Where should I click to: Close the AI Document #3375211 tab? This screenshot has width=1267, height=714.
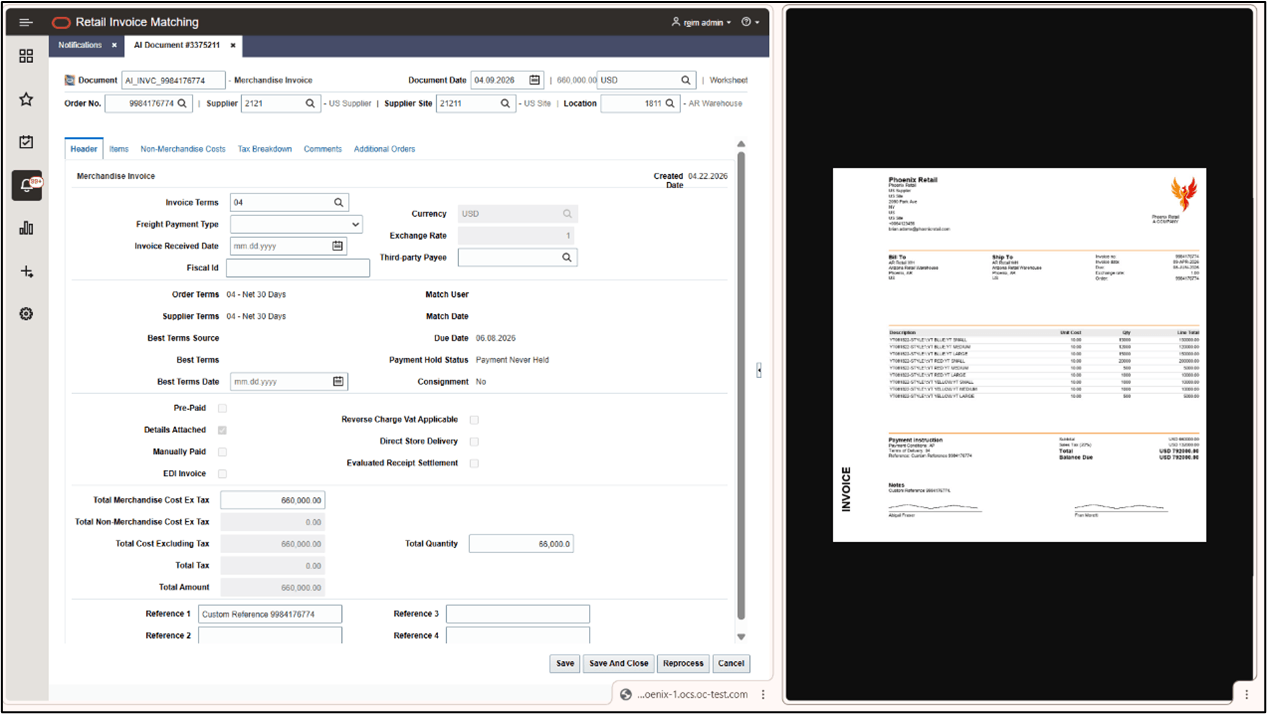pos(233,45)
